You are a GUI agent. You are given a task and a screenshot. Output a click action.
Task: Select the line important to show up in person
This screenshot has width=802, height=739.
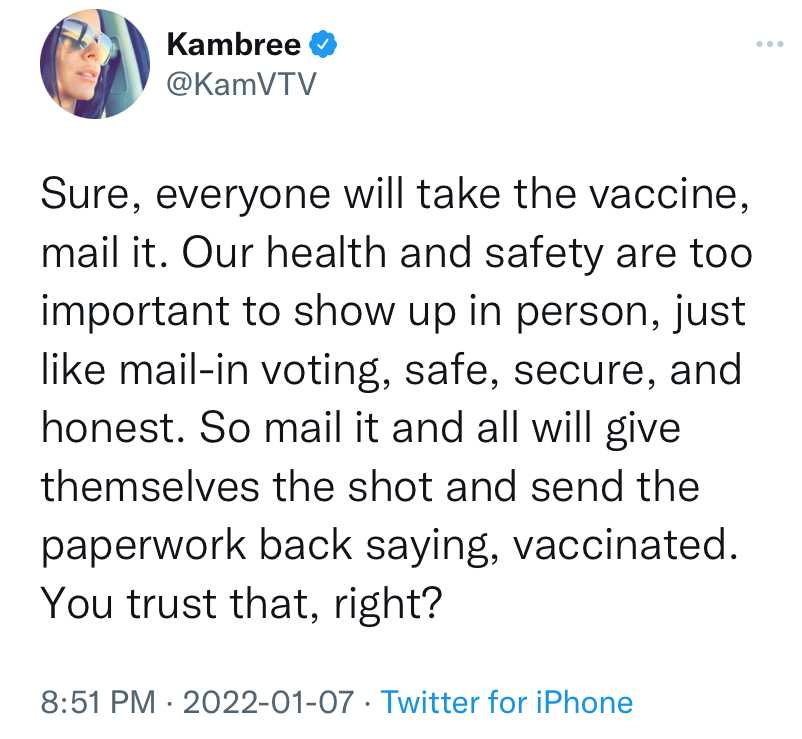pos(393,312)
